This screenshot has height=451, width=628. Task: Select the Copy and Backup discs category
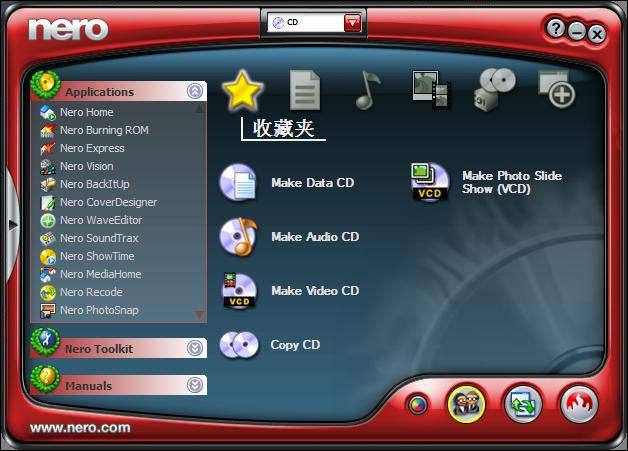click(494, 90)
